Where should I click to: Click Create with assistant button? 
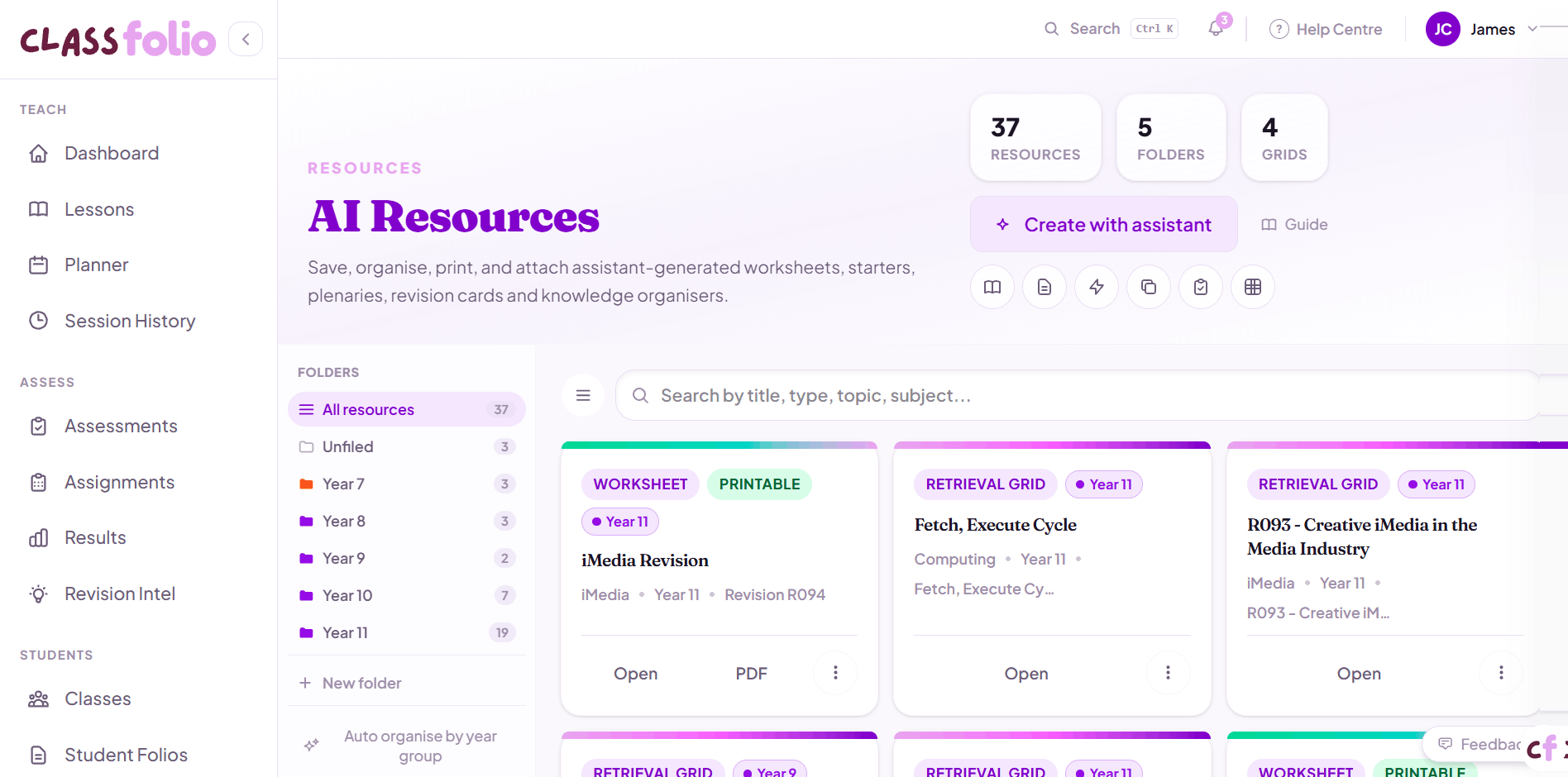tap(1104, 224)
